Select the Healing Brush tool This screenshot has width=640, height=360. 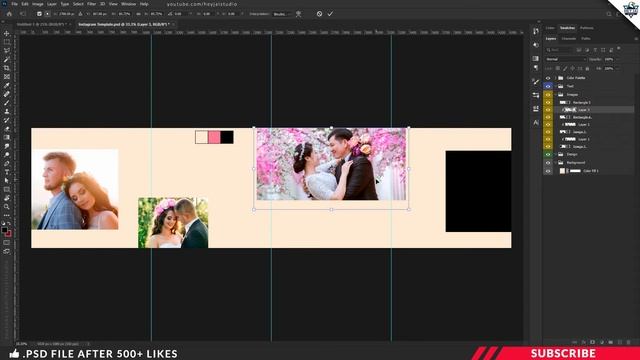[7, 94]
